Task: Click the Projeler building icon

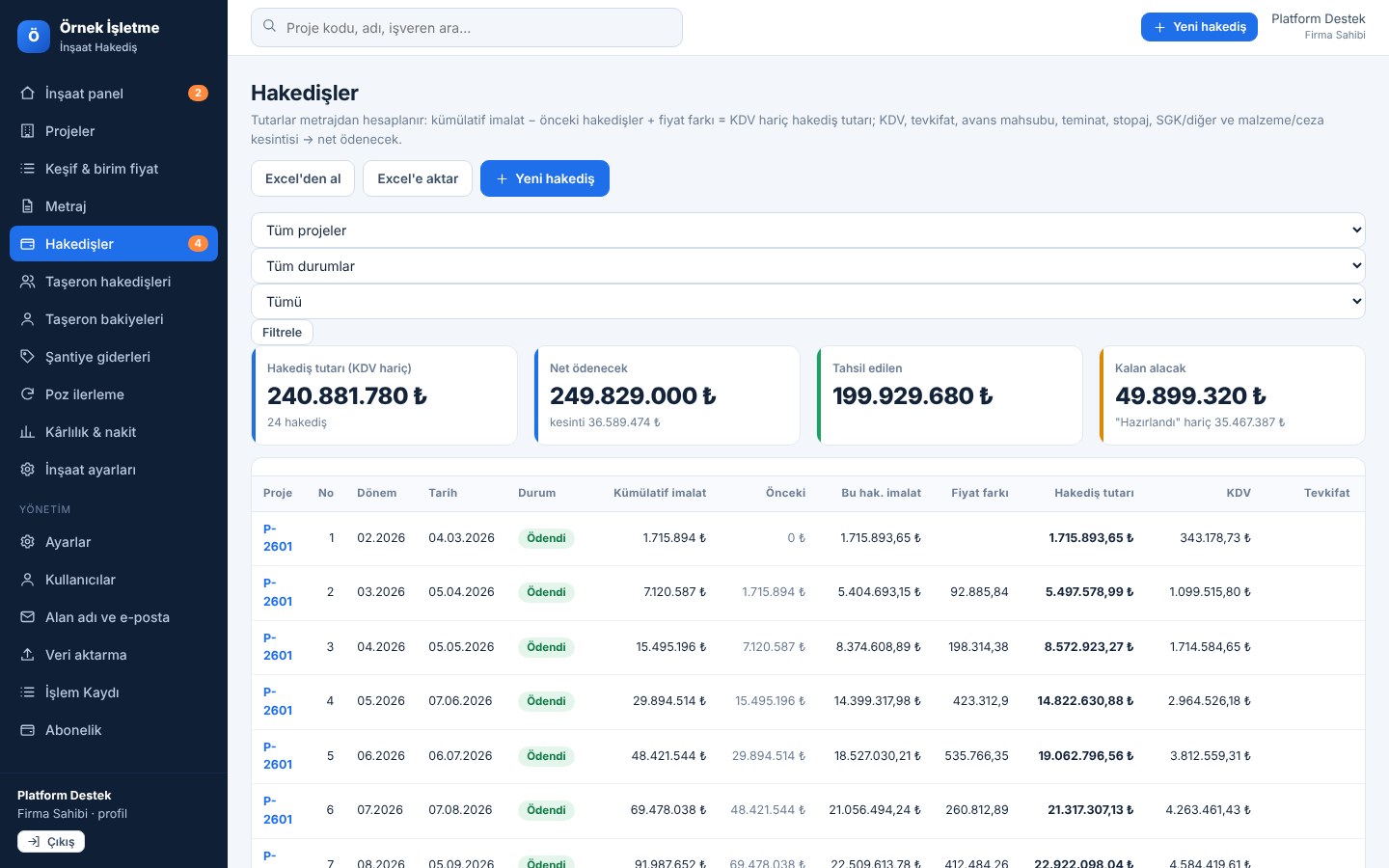Action: (x=27, y=131)
